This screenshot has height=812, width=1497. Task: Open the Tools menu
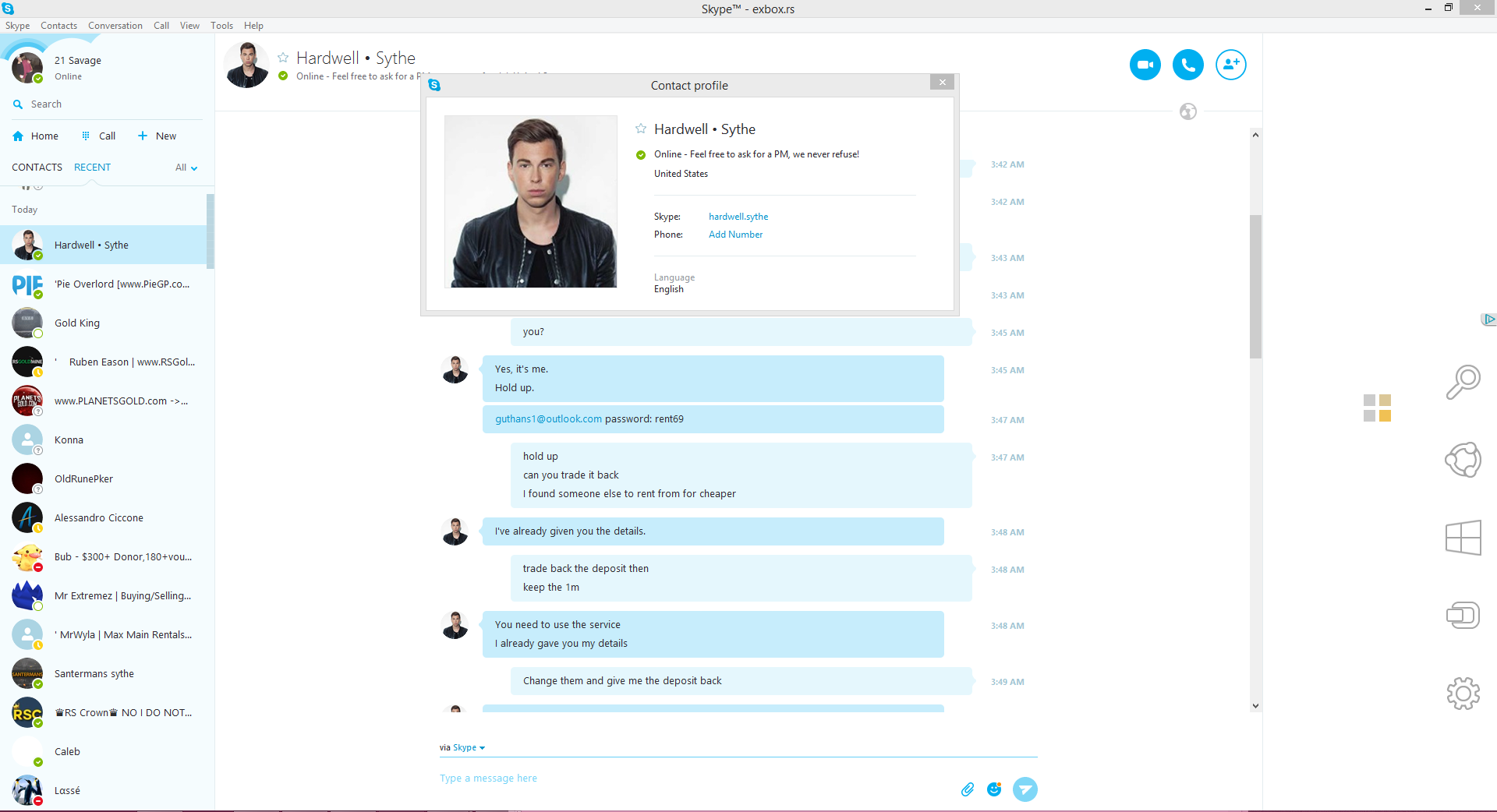click(221, 26)
